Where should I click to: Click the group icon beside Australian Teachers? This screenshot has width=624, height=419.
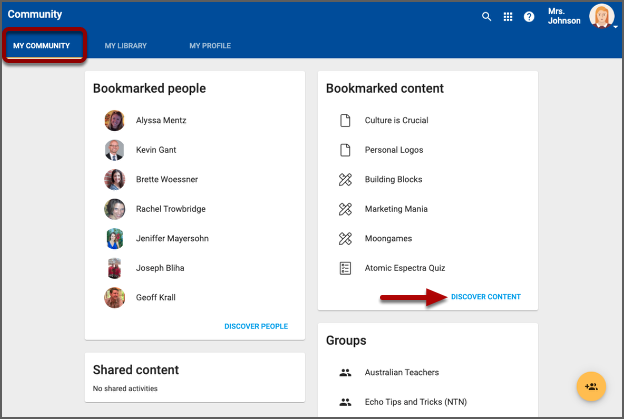tap(345, 373)
